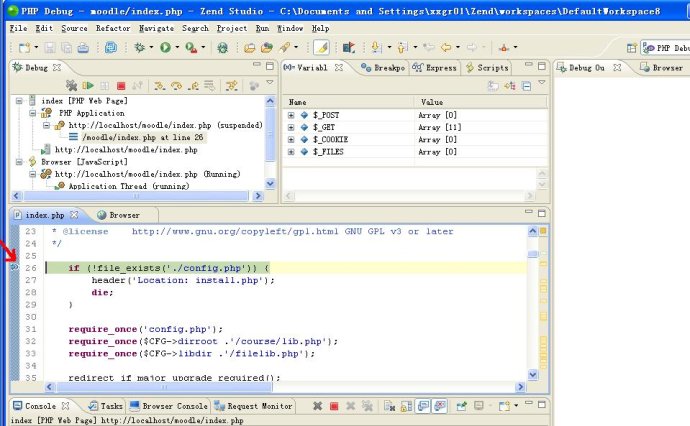Toggle Scroll Lock in the Console toolbar
690x426 pixels.
(406, 406)
